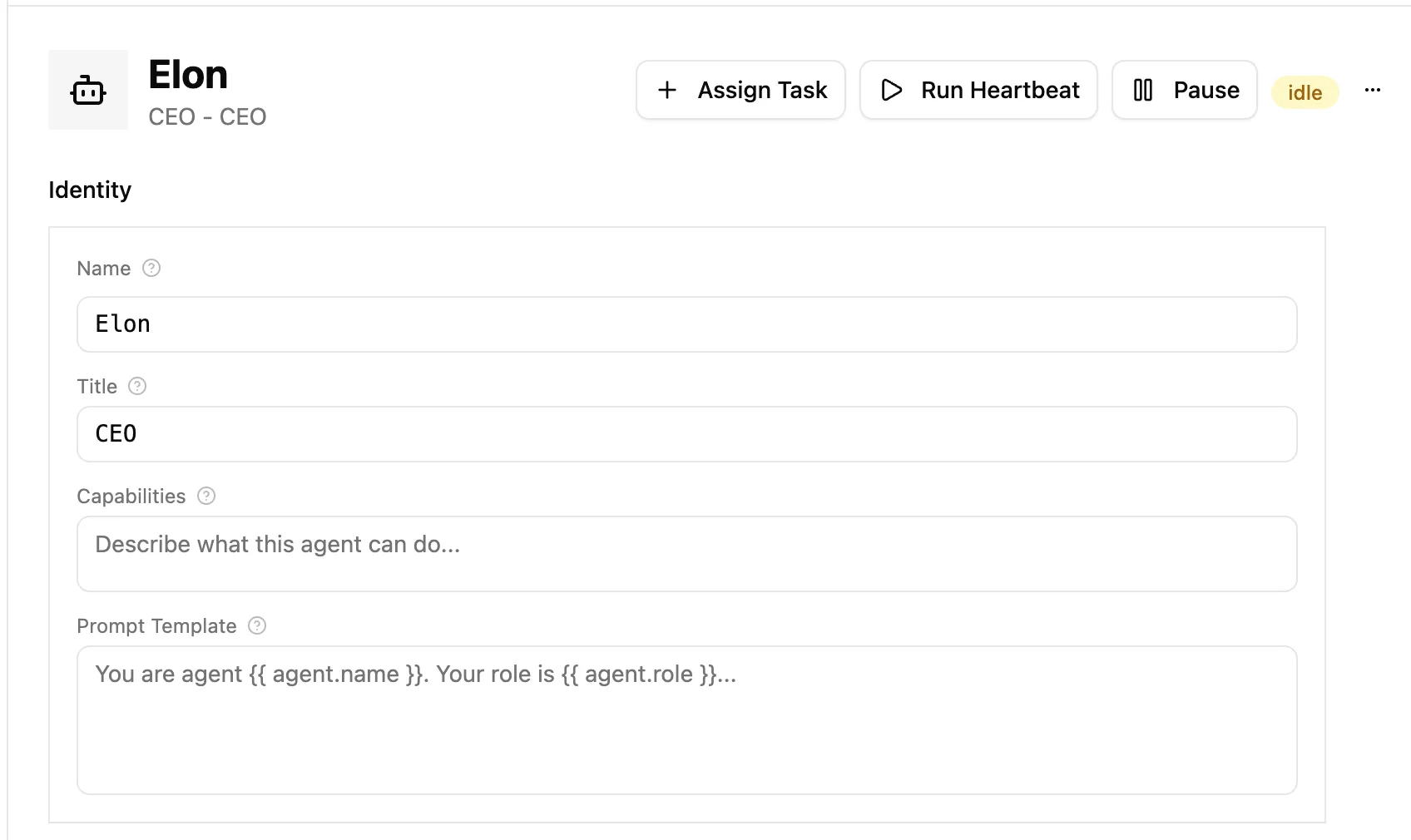Click into the Title field showing CEO
This screenshot has height=840, width=1411.
click(x=686, y=434)
